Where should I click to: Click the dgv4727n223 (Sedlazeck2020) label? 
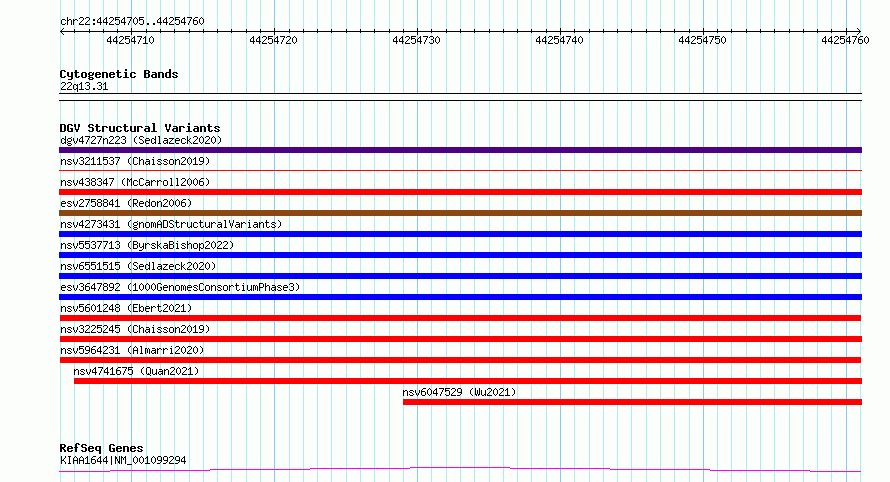click(x=141, y=140)
